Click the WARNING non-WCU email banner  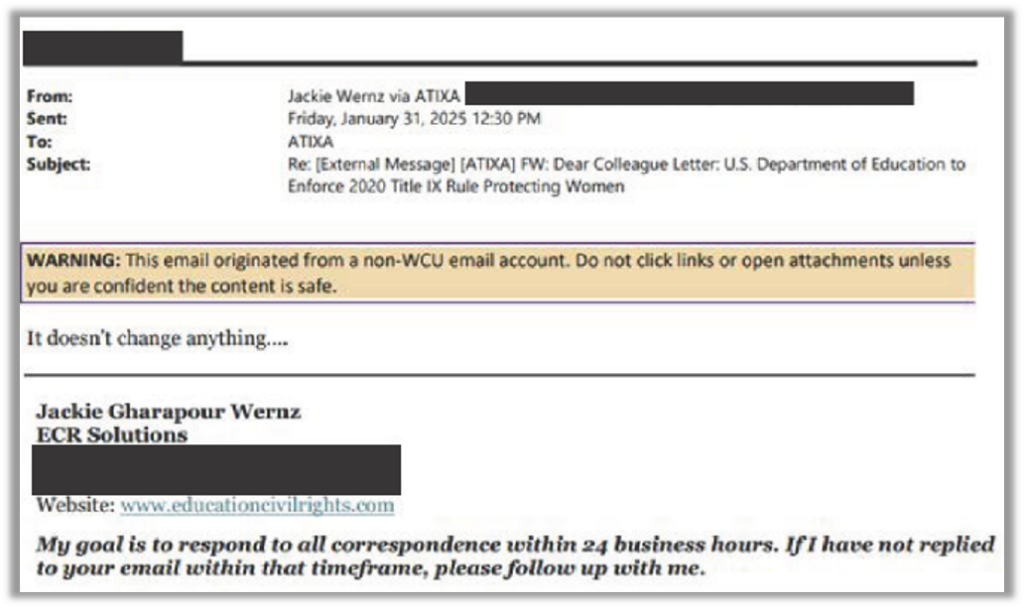coord(498,273)
